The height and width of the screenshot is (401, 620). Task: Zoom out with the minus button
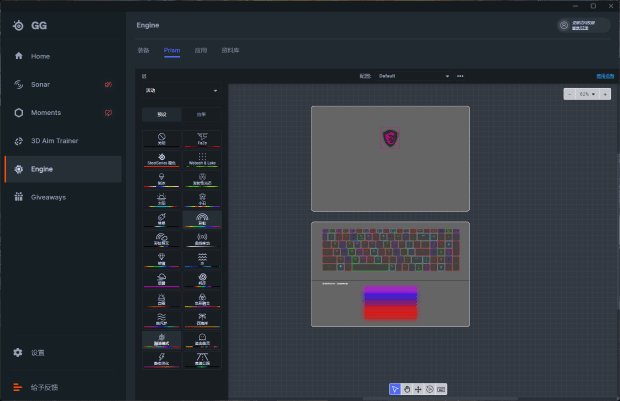point(569,94)
